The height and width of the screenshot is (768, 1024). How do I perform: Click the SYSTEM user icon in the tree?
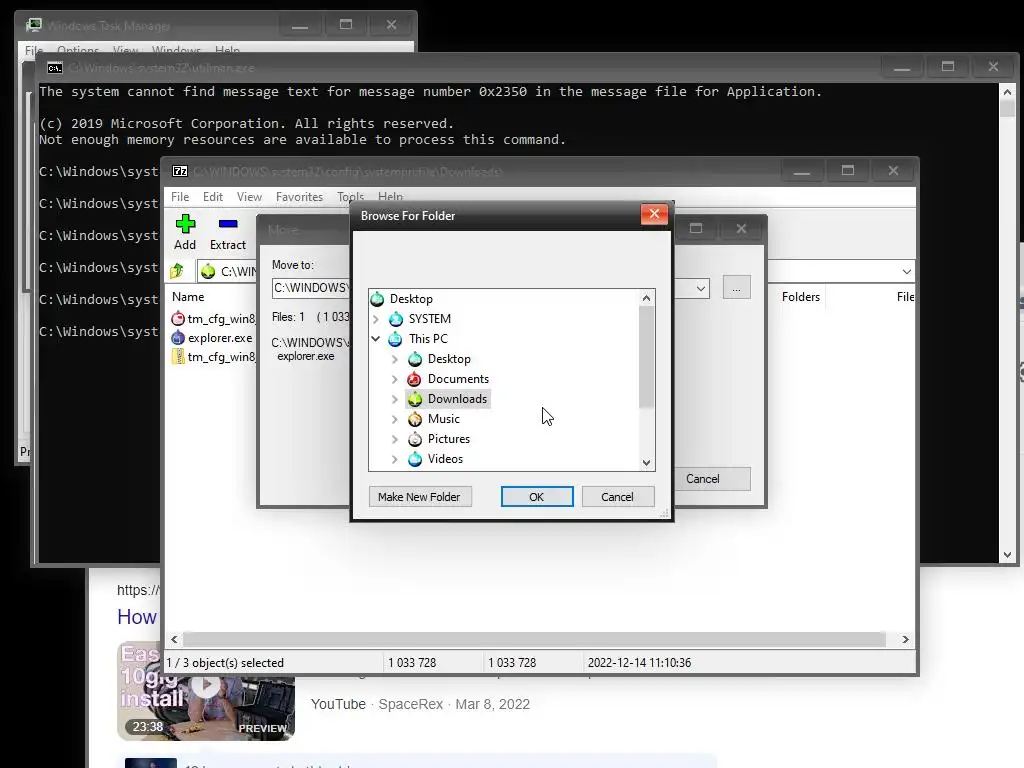pyautogui.click(x=396, y=319)
